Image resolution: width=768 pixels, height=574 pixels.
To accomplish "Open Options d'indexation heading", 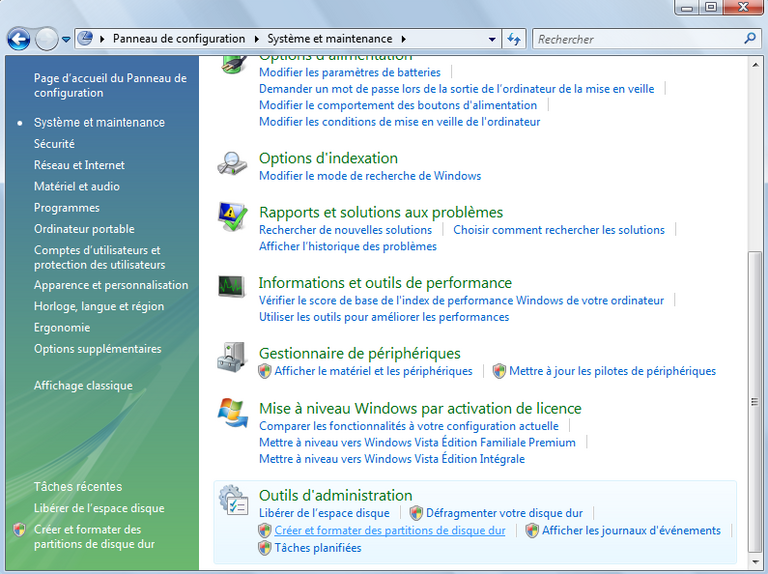I will [328, 158].
